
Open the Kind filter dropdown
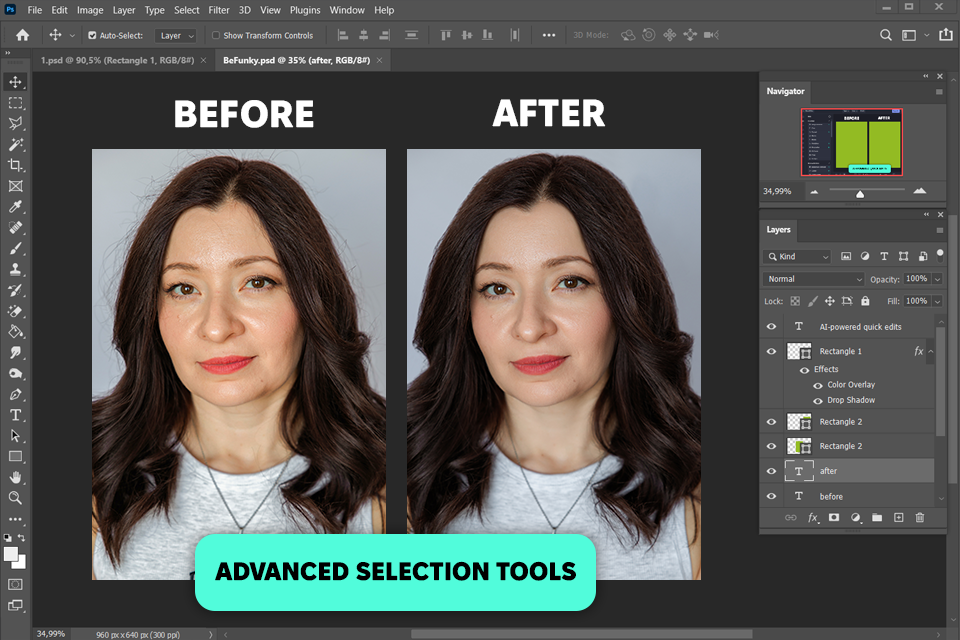coord(798,257)
